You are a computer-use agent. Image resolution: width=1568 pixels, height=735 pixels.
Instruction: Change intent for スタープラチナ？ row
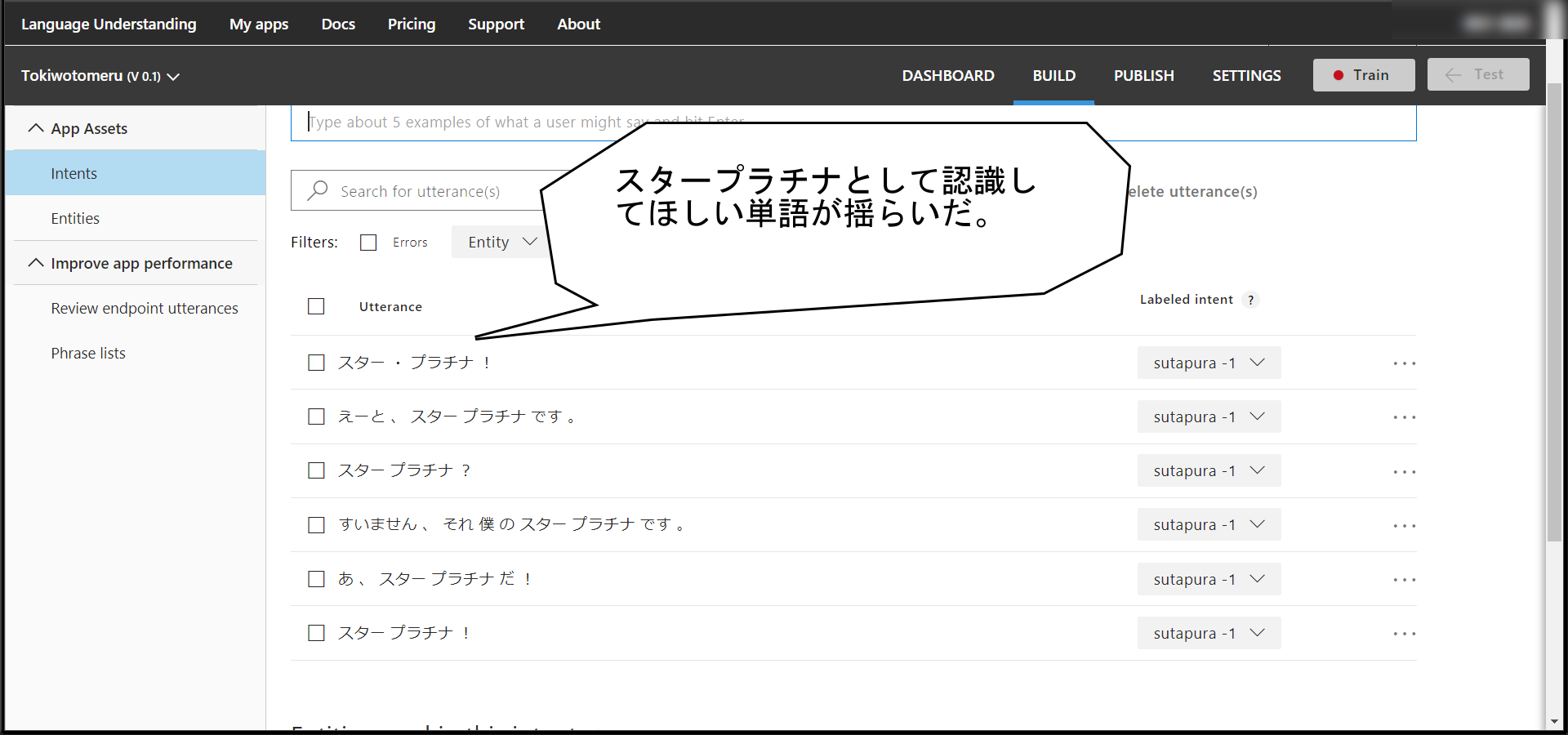pyautogui.click(x=1209, y=470)
